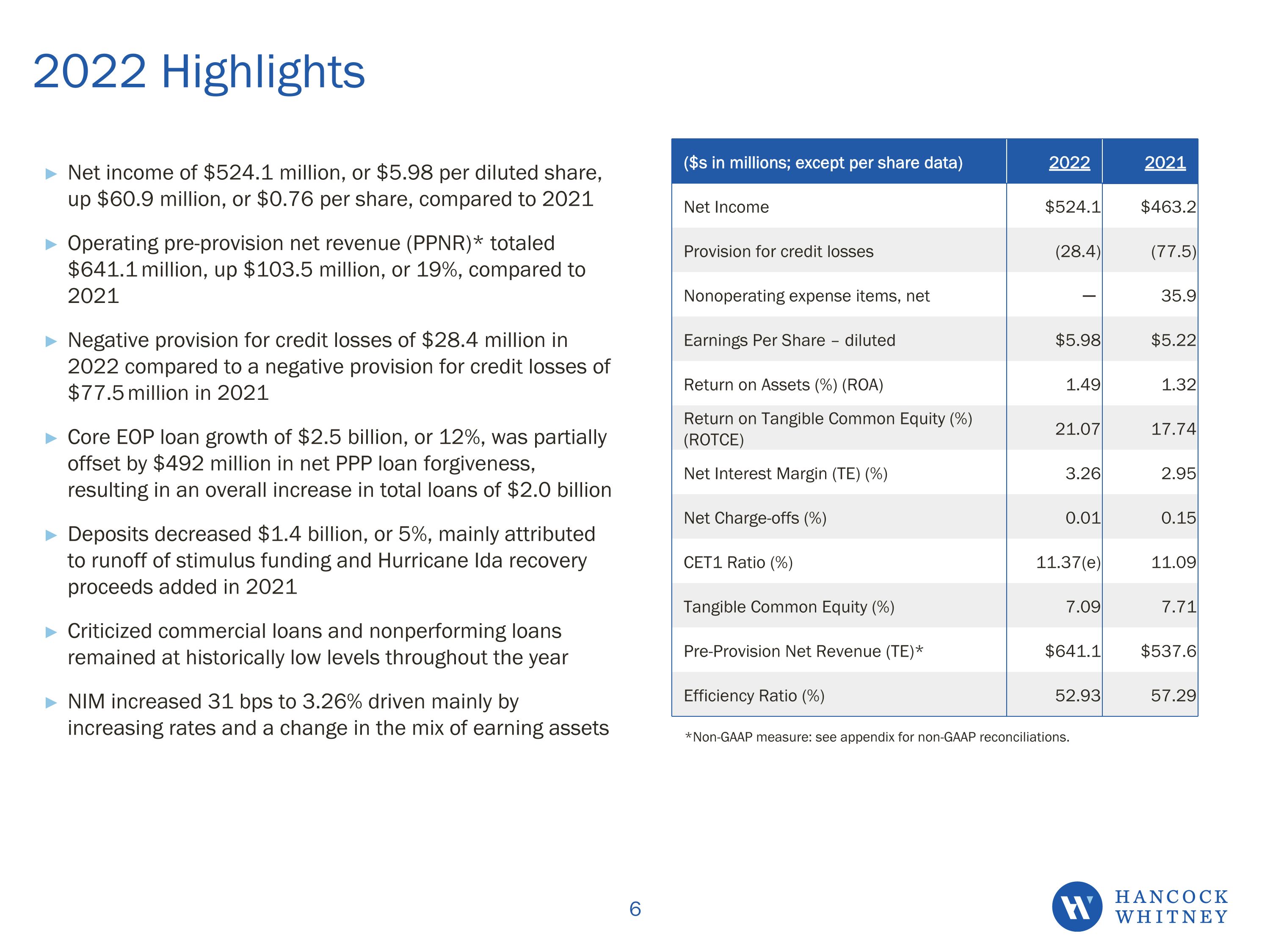Click the Pre-Provision Net Revenue (TE)* label
Image resolution: width=1270 pixels, height=952 pixels.
pyautogui.click(x=803, y=651)
